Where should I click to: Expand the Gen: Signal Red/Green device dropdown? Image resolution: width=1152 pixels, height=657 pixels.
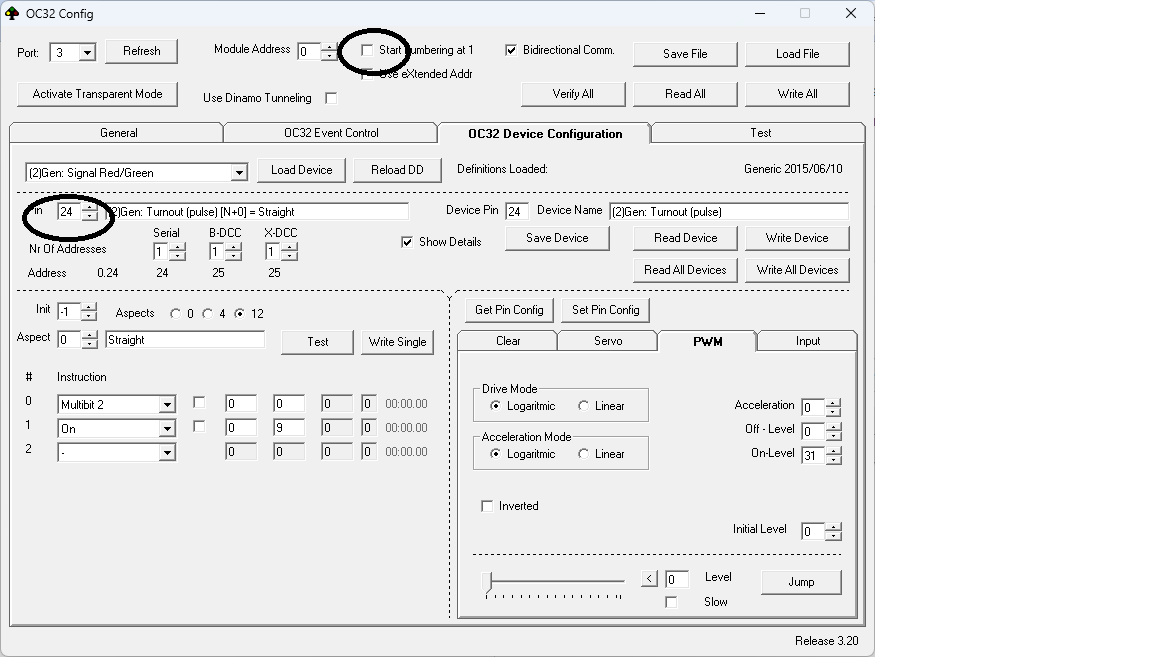coord(238,173)
